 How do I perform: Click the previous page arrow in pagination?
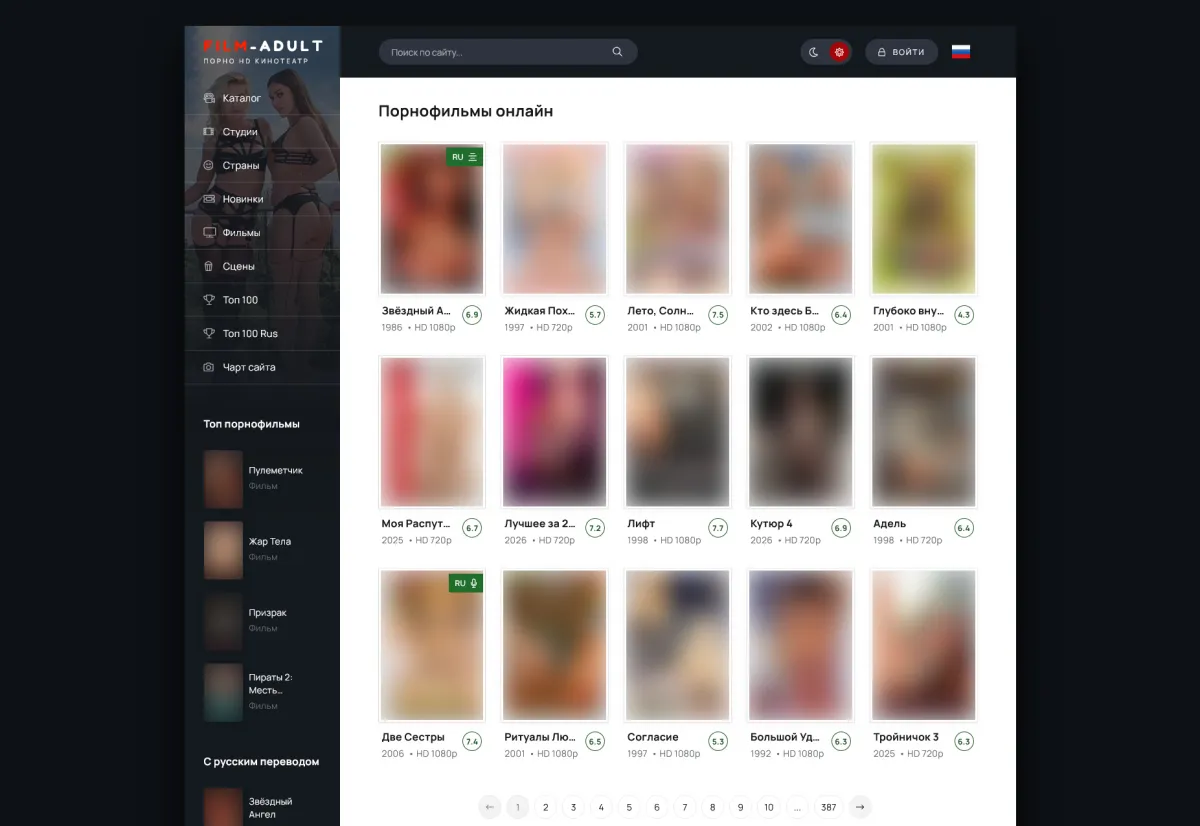pos(490,807)
